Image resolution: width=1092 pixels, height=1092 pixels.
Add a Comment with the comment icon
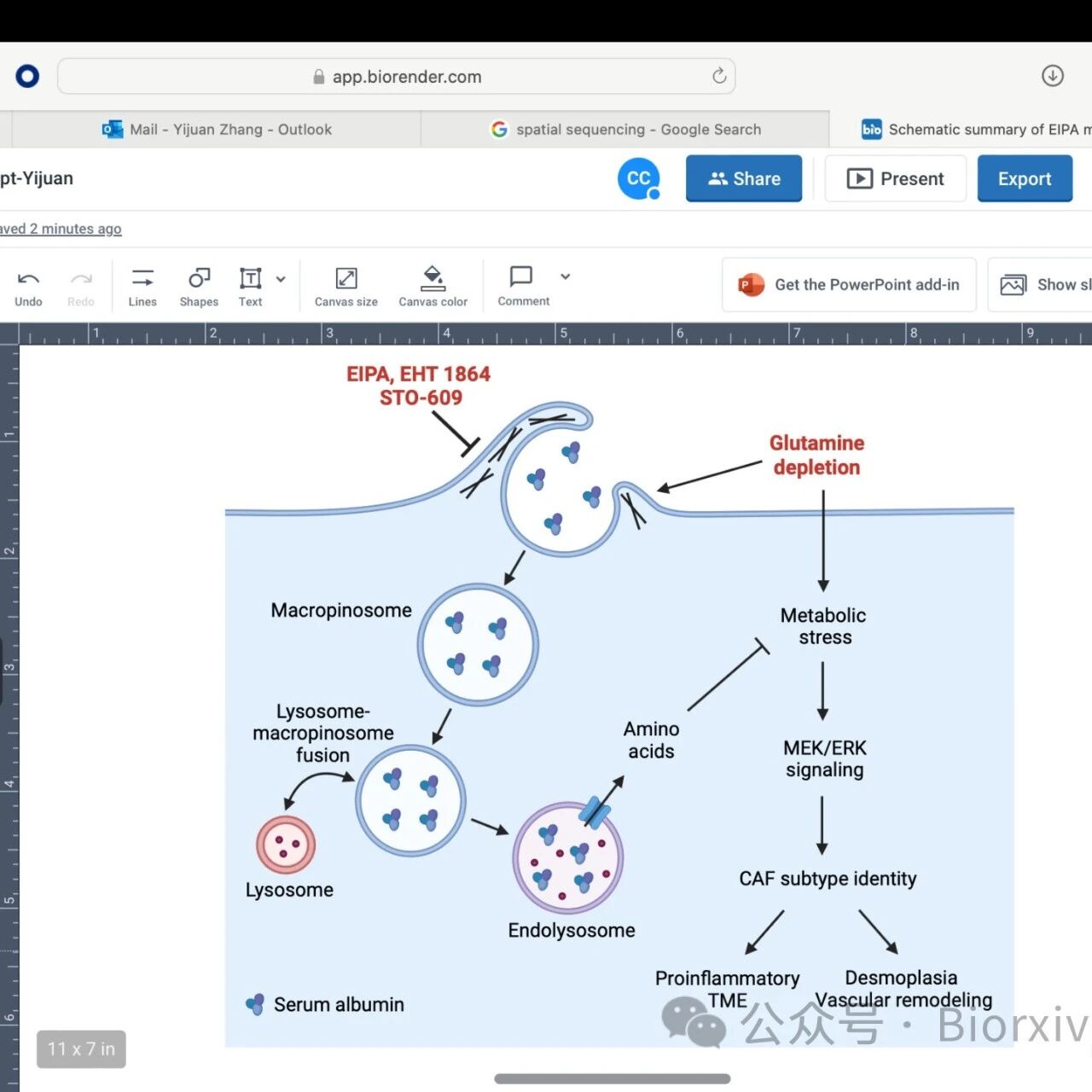tap(520, 276)
